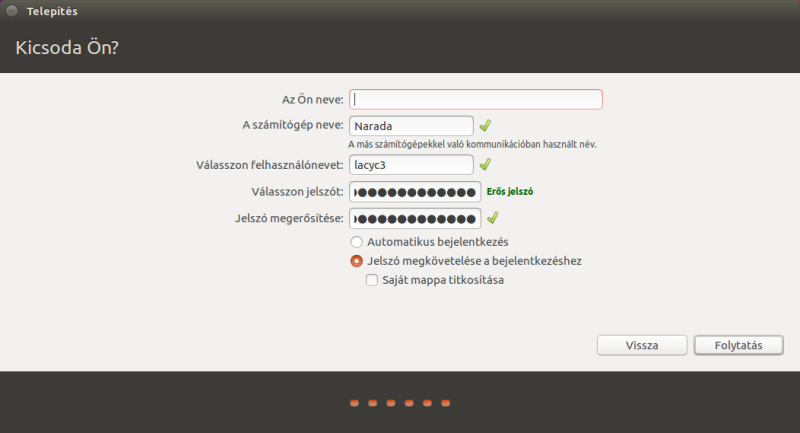The width and height of the screenshot is (800, 433).
Task: Click the last orange progress dot
Action: tap(445, 403)
